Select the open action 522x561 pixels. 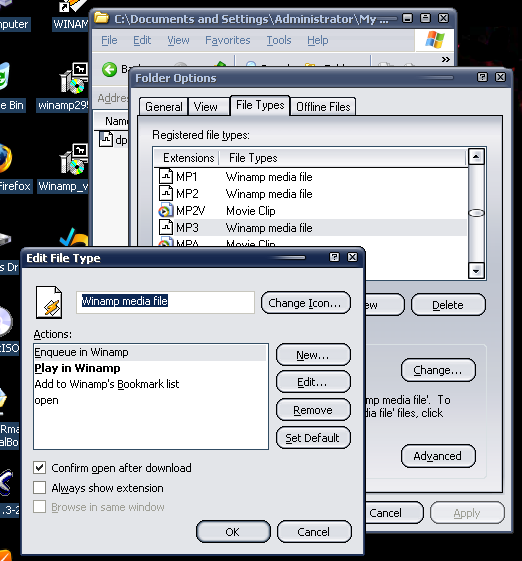coord(151,400)
